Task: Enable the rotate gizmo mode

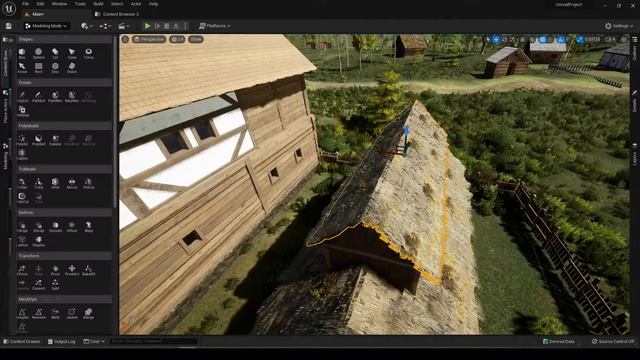Action: tap(505, 39)
